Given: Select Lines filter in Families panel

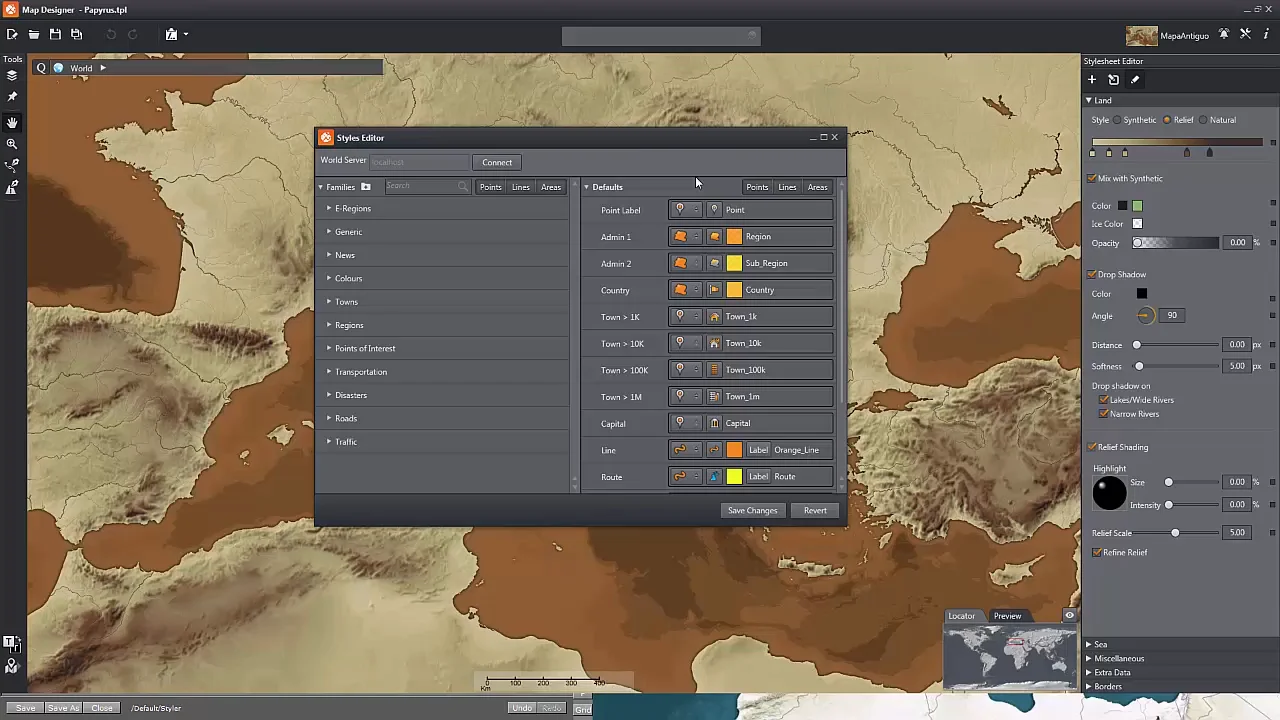Looking at the screenshot, I should [521, 187].
